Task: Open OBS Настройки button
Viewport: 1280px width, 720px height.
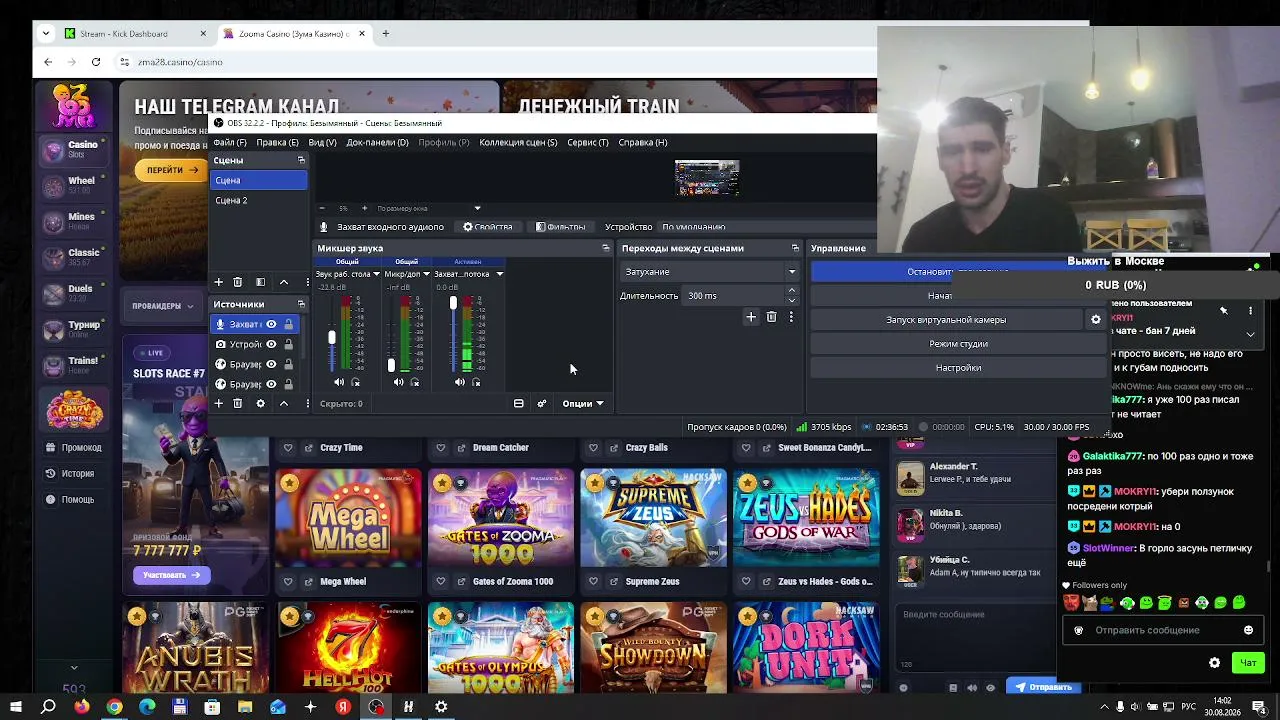Action: 958,368
